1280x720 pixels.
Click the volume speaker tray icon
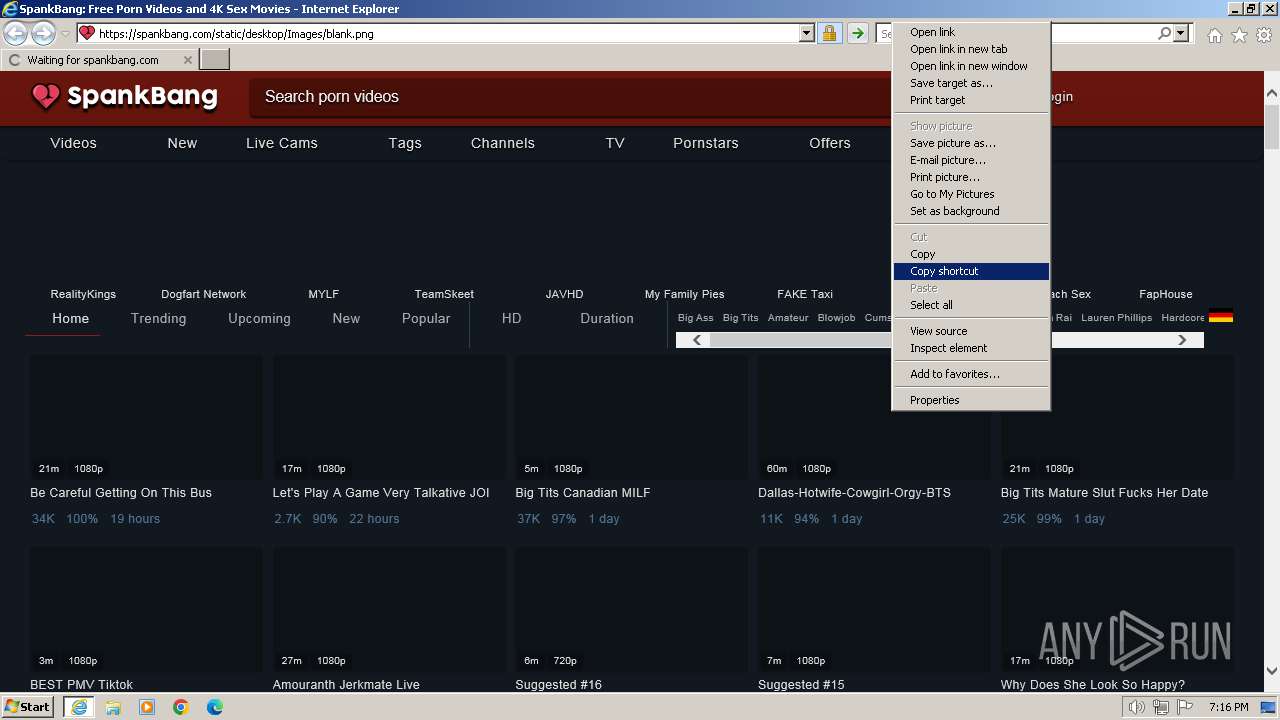click(x=1137, y=707)
